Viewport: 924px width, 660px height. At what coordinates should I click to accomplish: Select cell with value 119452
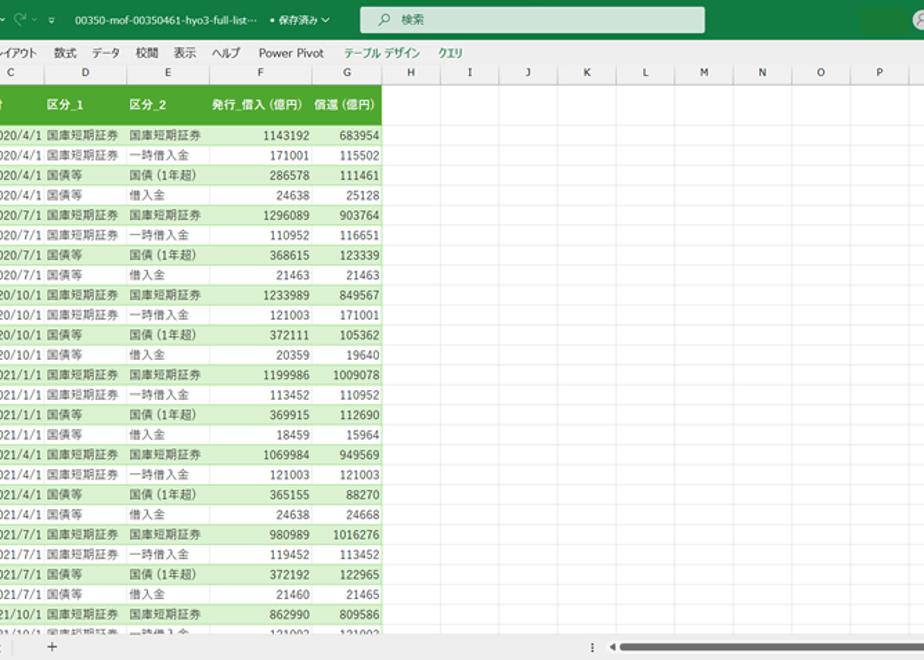(260, 555)
